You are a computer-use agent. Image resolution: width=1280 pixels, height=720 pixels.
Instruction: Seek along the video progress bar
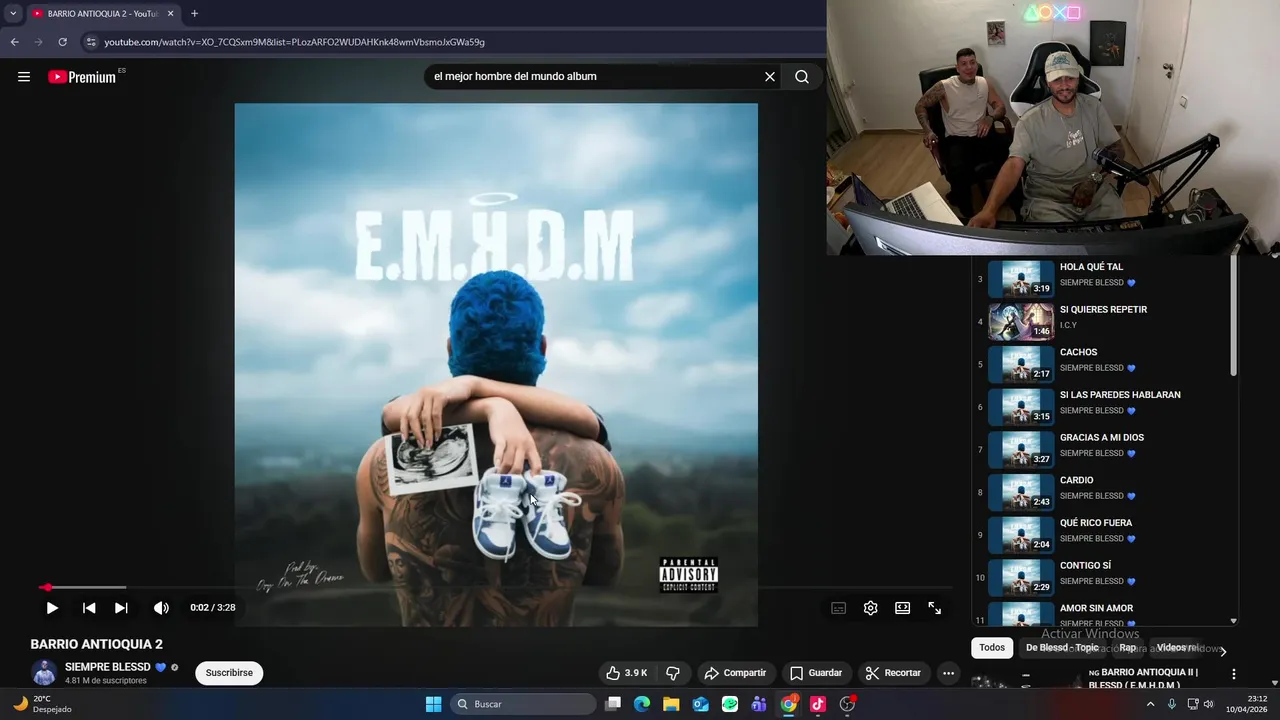tap(496, 588)
